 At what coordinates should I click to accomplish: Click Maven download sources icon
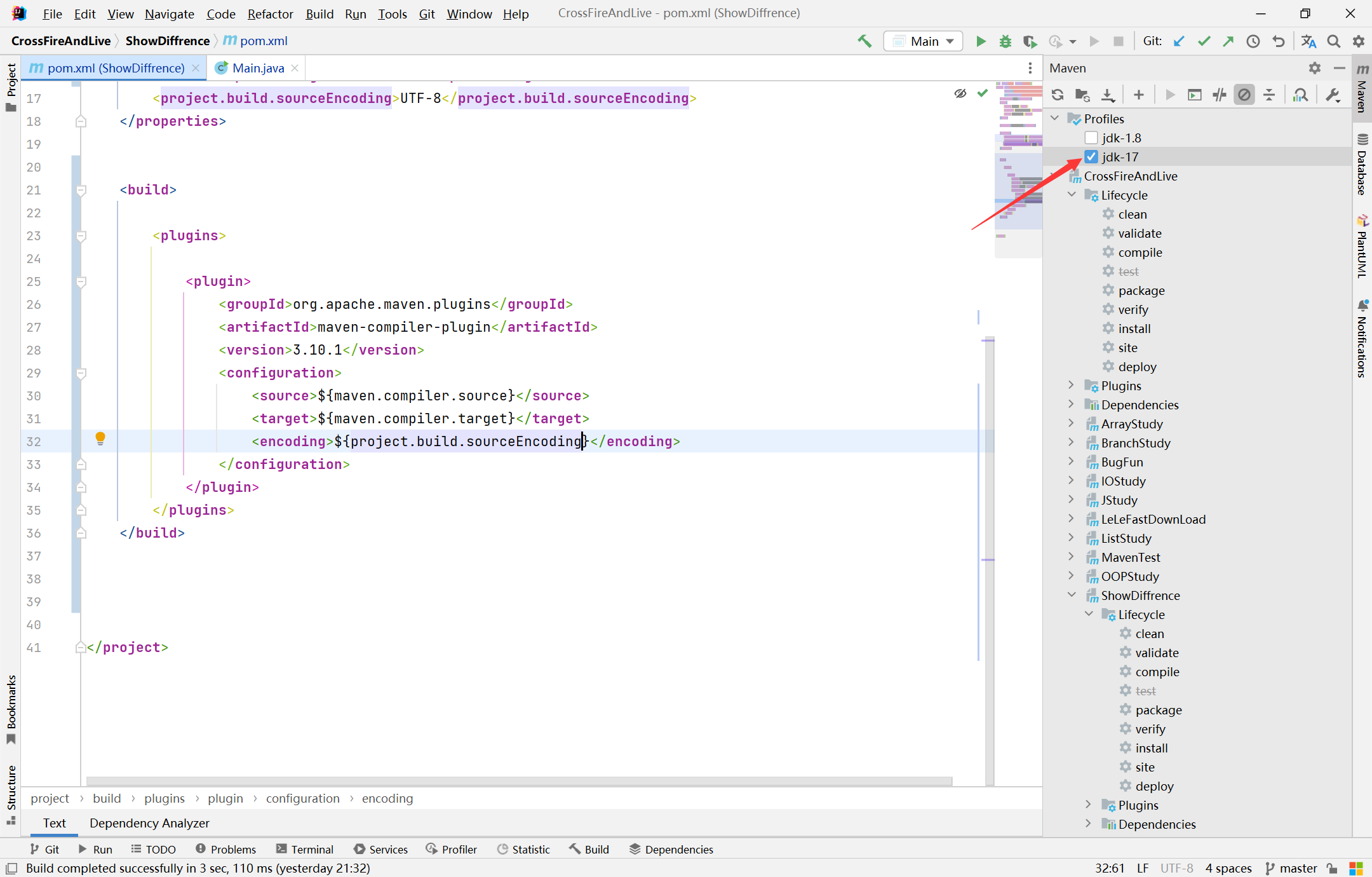point(1108,95)
